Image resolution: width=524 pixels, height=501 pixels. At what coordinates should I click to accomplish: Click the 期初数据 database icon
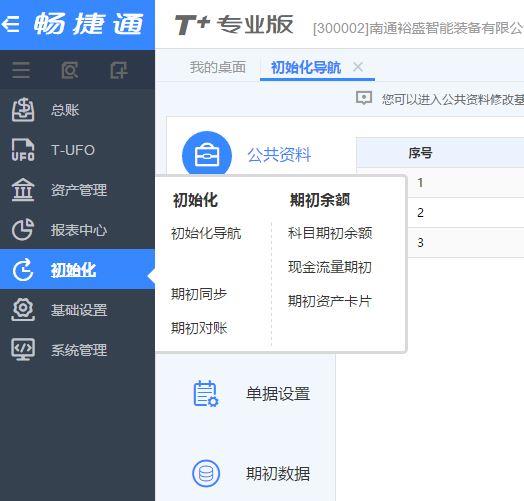[x=206, y=473]
